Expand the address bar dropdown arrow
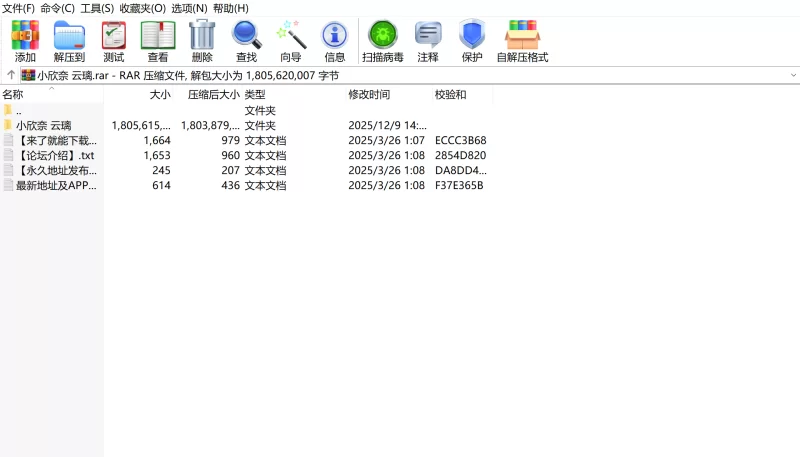 coord(793,75)
